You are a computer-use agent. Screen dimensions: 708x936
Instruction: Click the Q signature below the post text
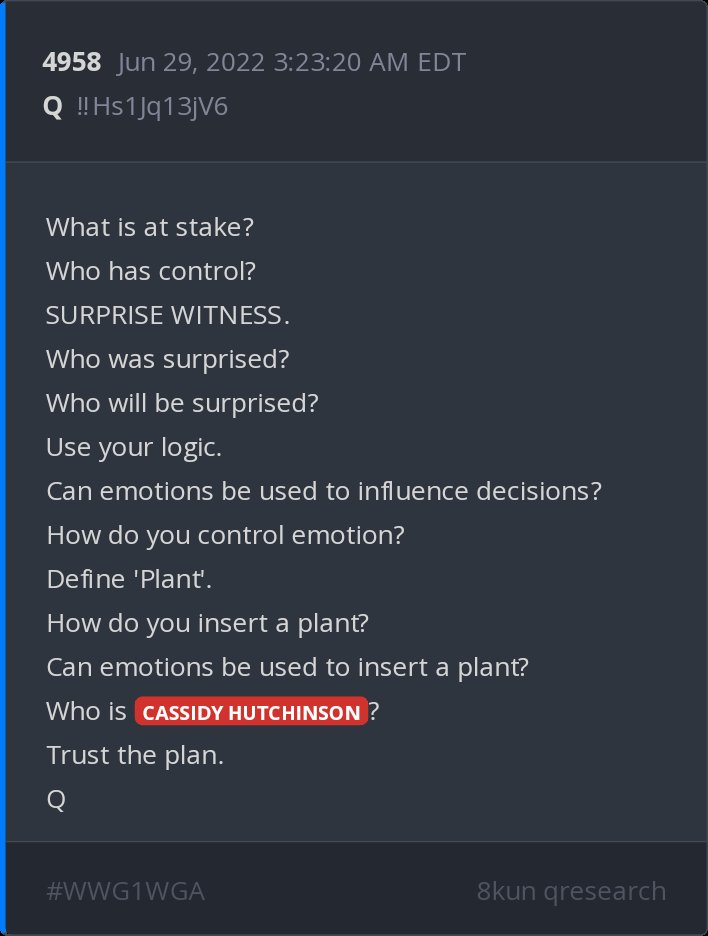pyautogui.click(x=56, y=800)
